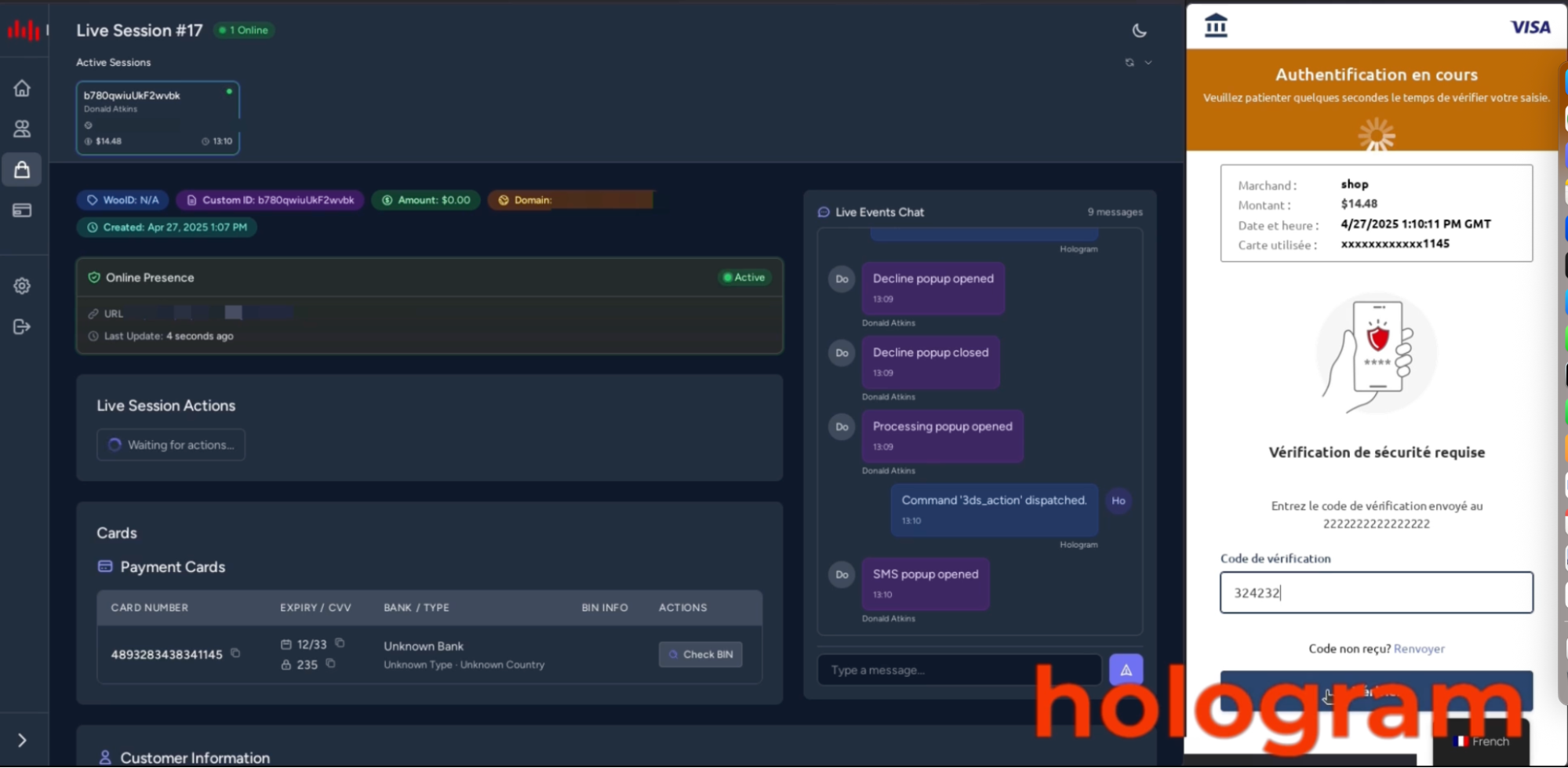The width and height of the screenshot is (1568, 768).
Task: Open the Home page from sidebar
Action: coord(22,88)
